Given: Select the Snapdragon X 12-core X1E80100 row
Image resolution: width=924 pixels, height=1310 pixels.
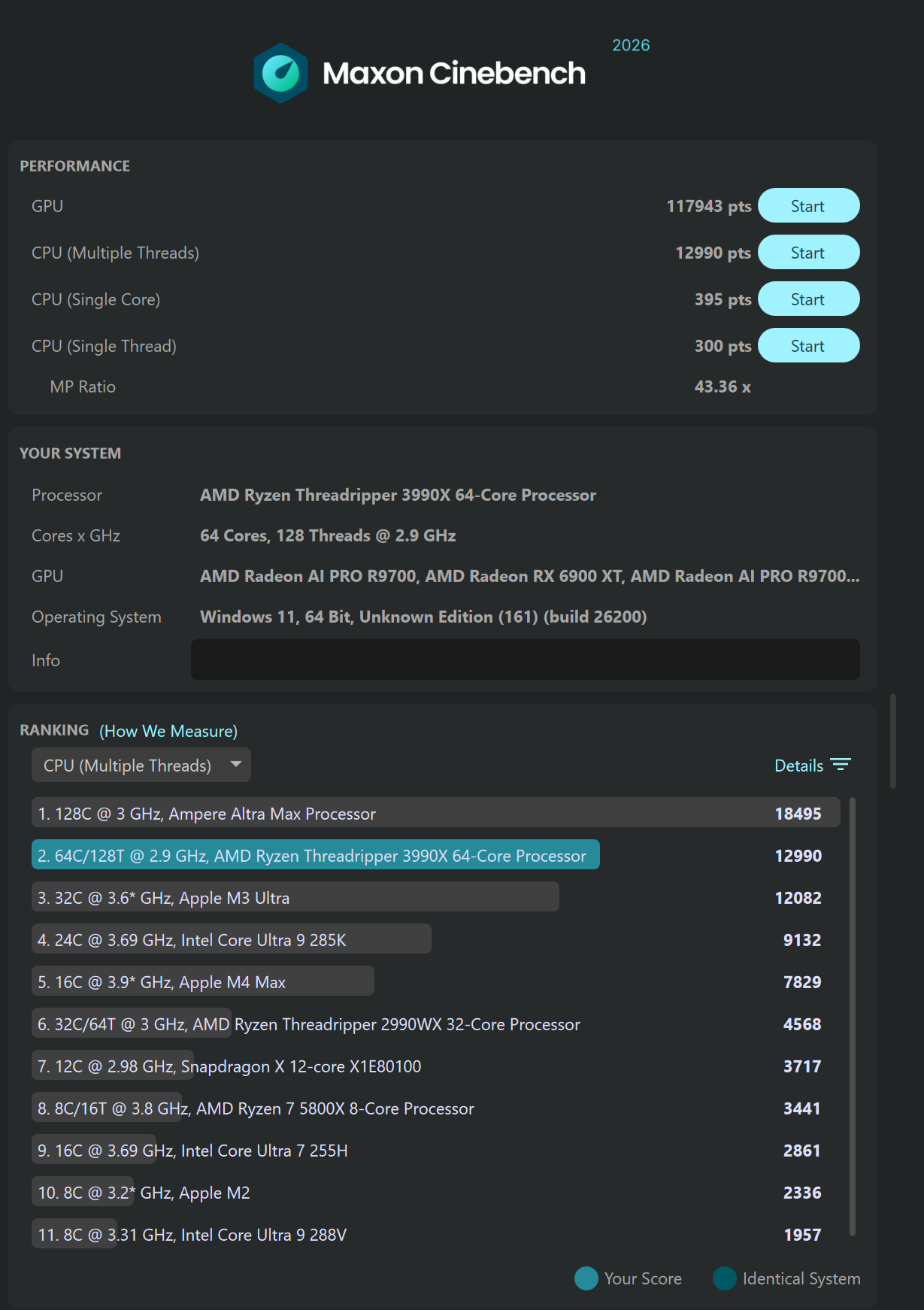Looking at the screenshot, I should tap(436, 1066).
